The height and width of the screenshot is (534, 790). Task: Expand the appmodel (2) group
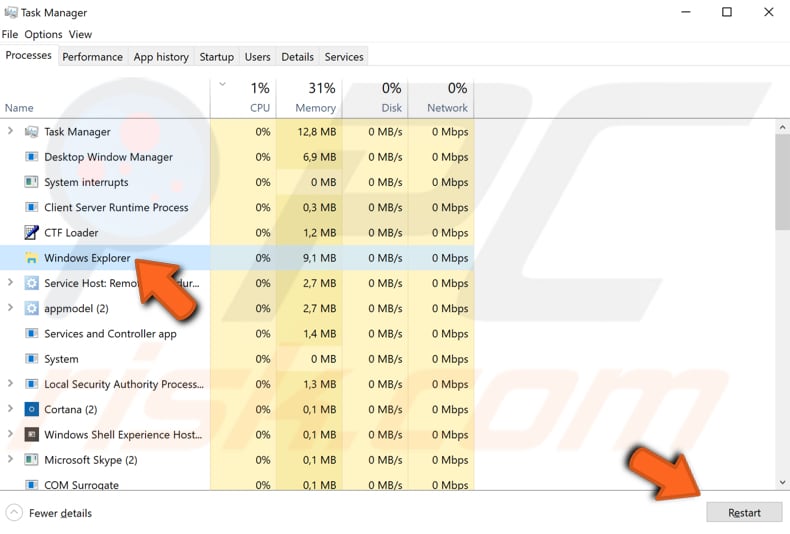[x=10, y=308]
